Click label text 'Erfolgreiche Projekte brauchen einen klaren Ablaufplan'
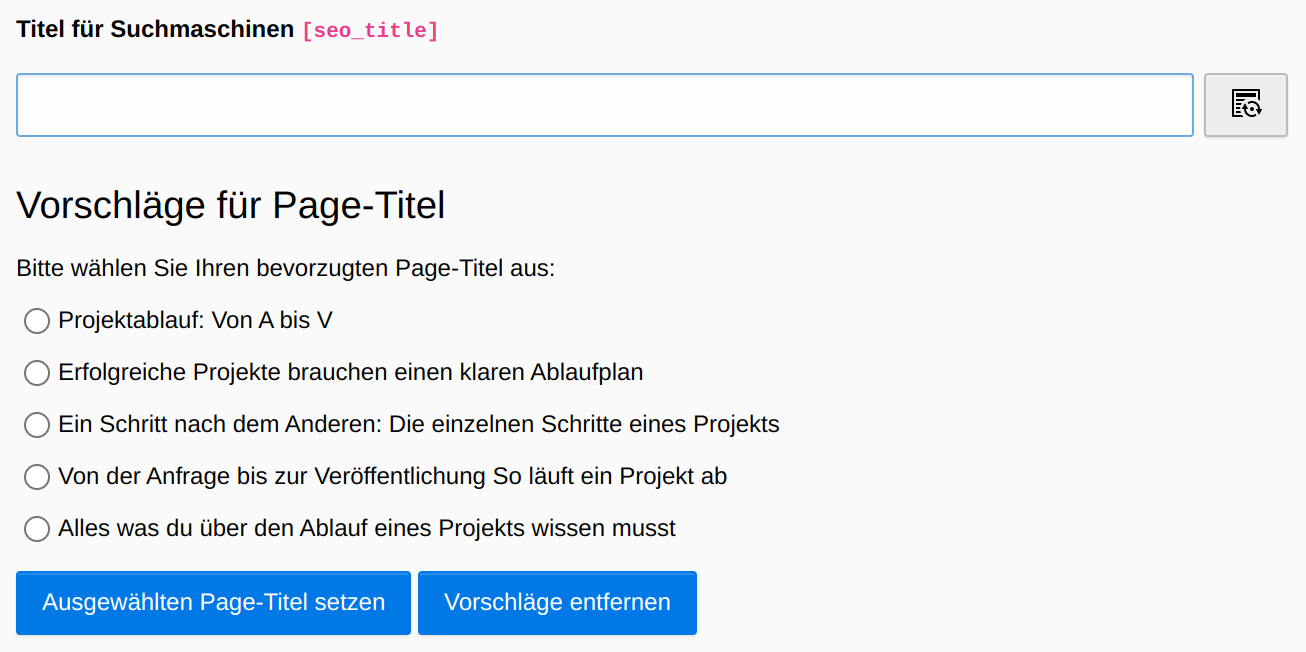The width and height of the screenshot is (1306, 652). [351, 372]
